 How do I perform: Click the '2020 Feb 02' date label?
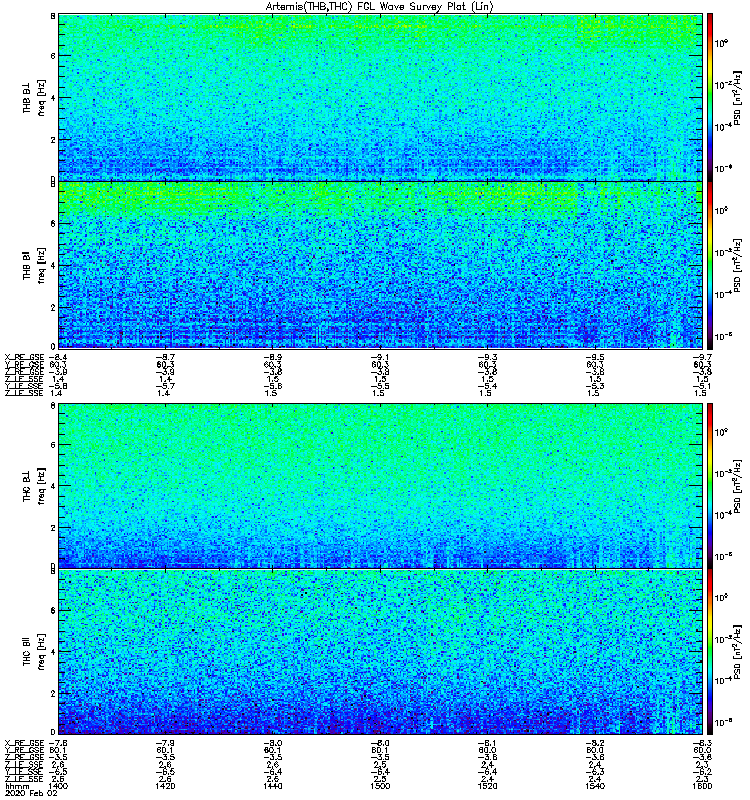click(31, 793)
